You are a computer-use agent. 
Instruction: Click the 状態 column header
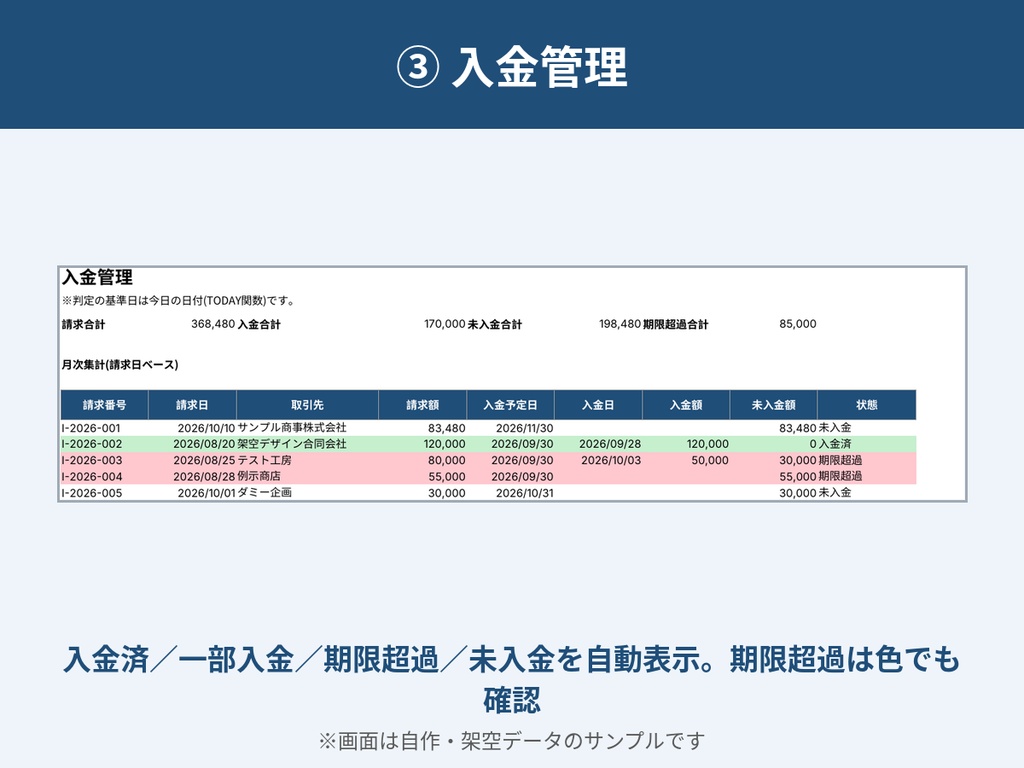(867, 405)
